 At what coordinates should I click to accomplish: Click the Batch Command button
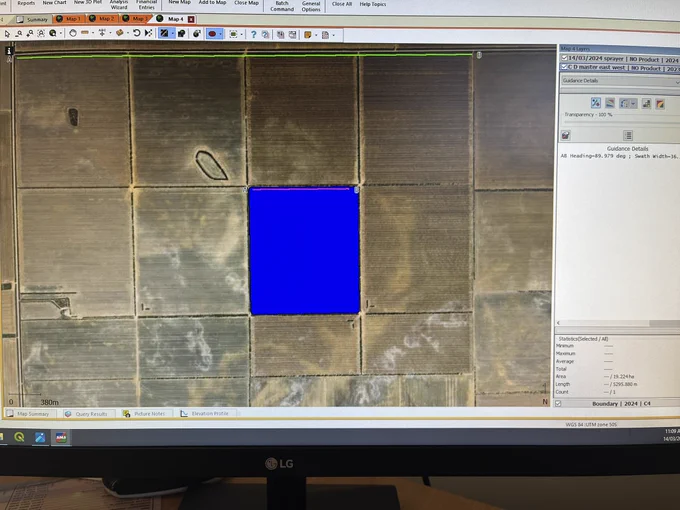coord(282,6)
